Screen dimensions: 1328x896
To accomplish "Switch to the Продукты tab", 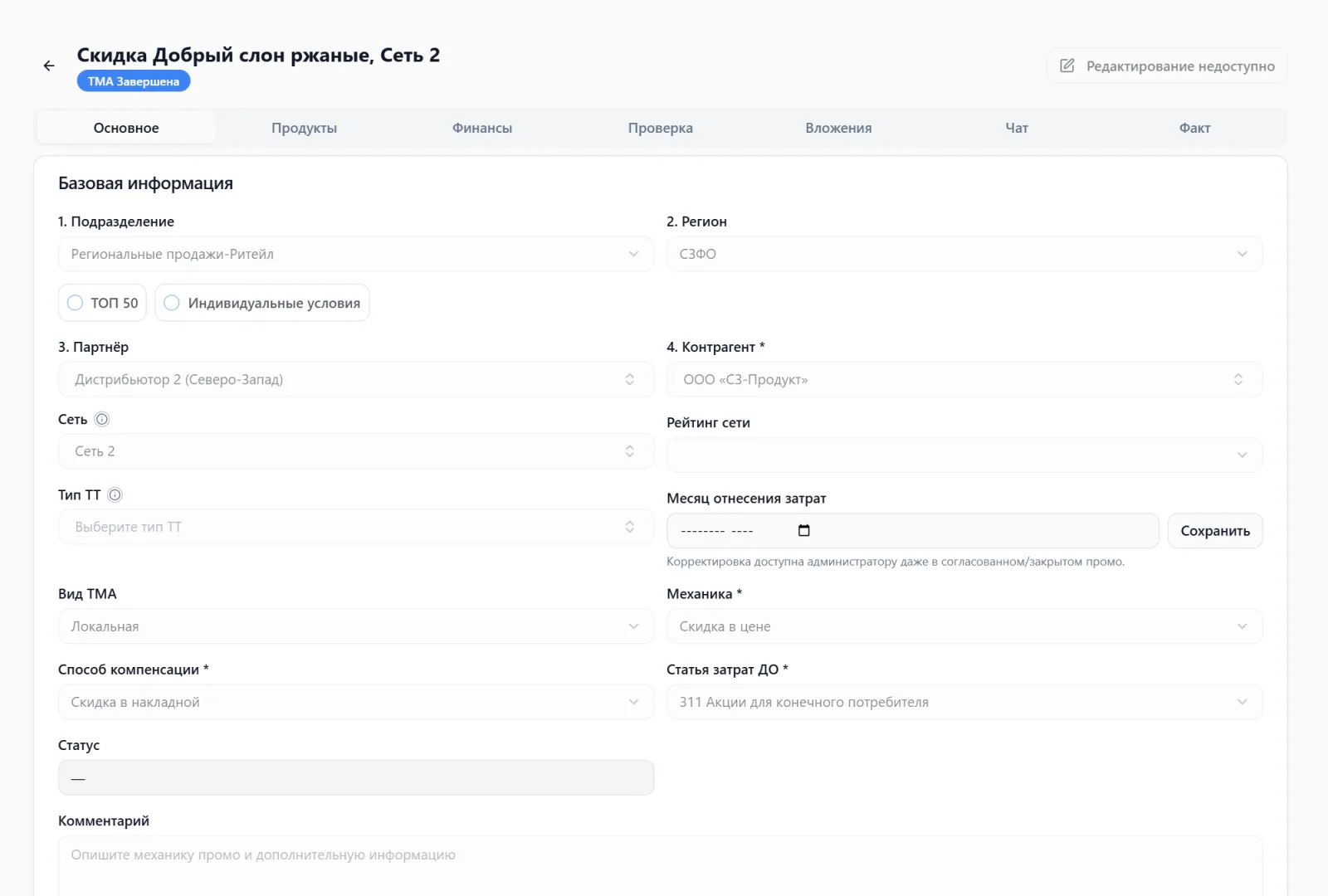I will pyautogui.click(x=304, y=128).
